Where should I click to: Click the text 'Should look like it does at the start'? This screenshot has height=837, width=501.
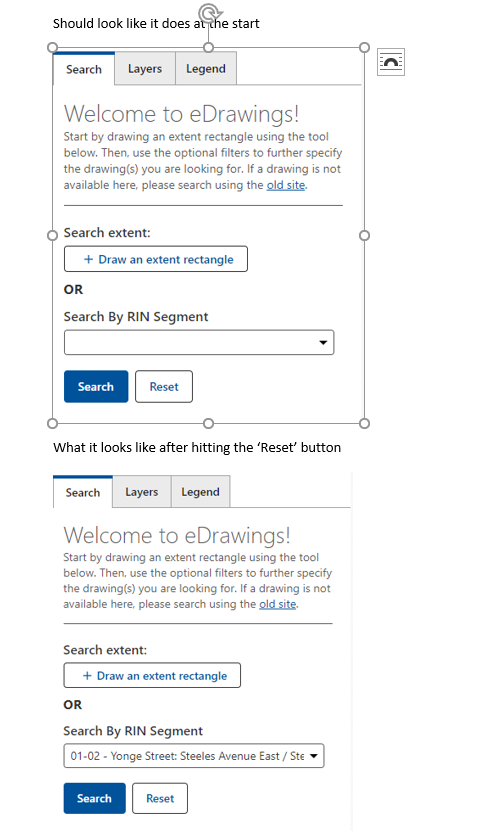point(156,23)
